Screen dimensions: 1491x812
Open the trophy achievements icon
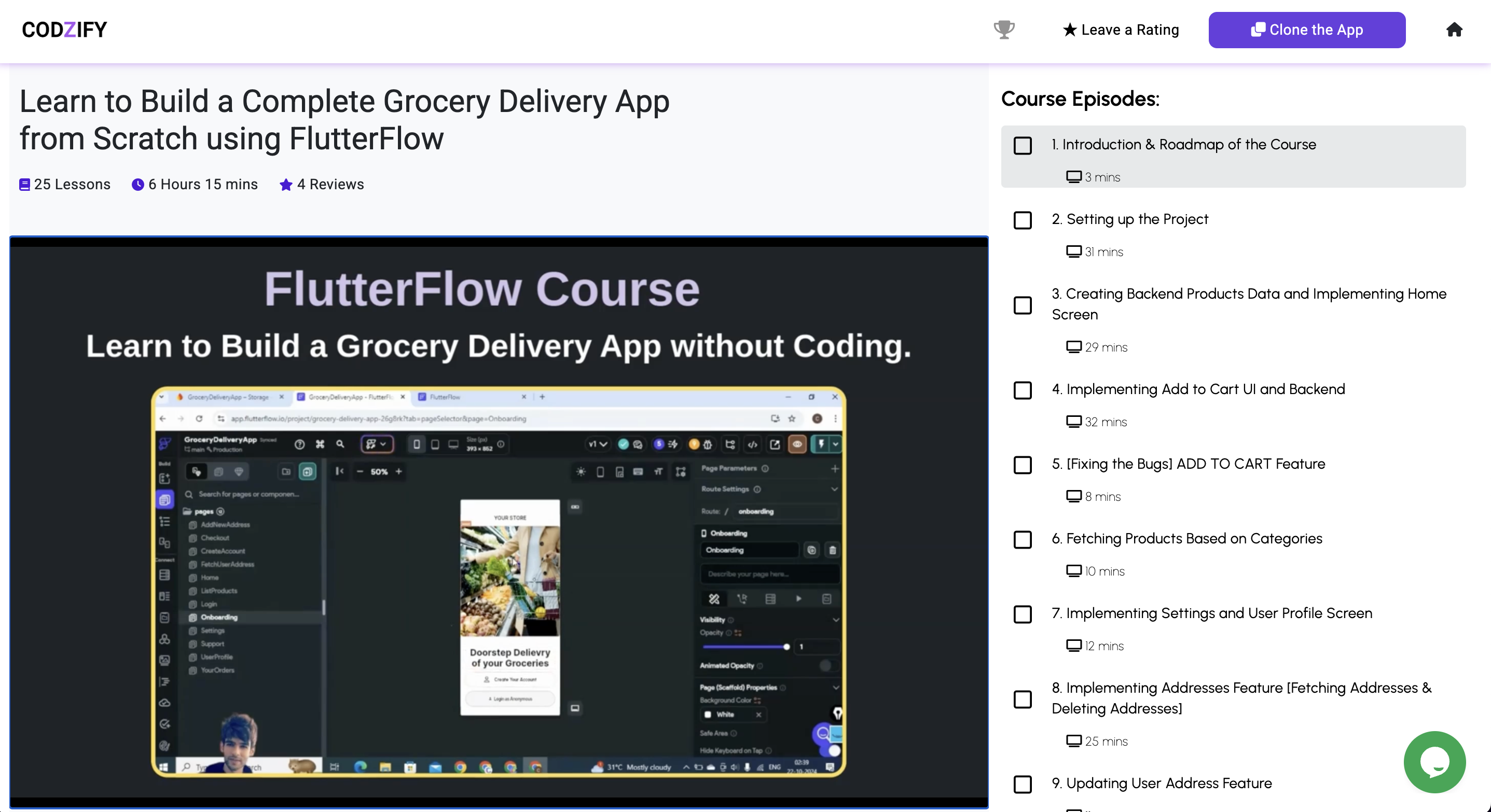(x=1004, y=30)
